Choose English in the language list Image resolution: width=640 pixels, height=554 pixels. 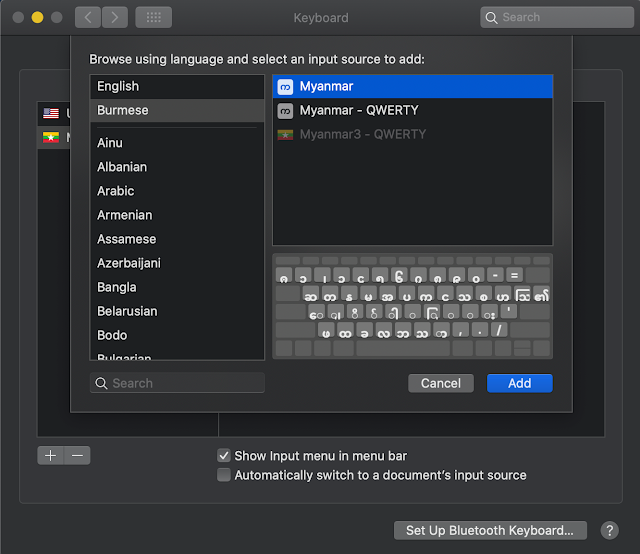(118, 87)
